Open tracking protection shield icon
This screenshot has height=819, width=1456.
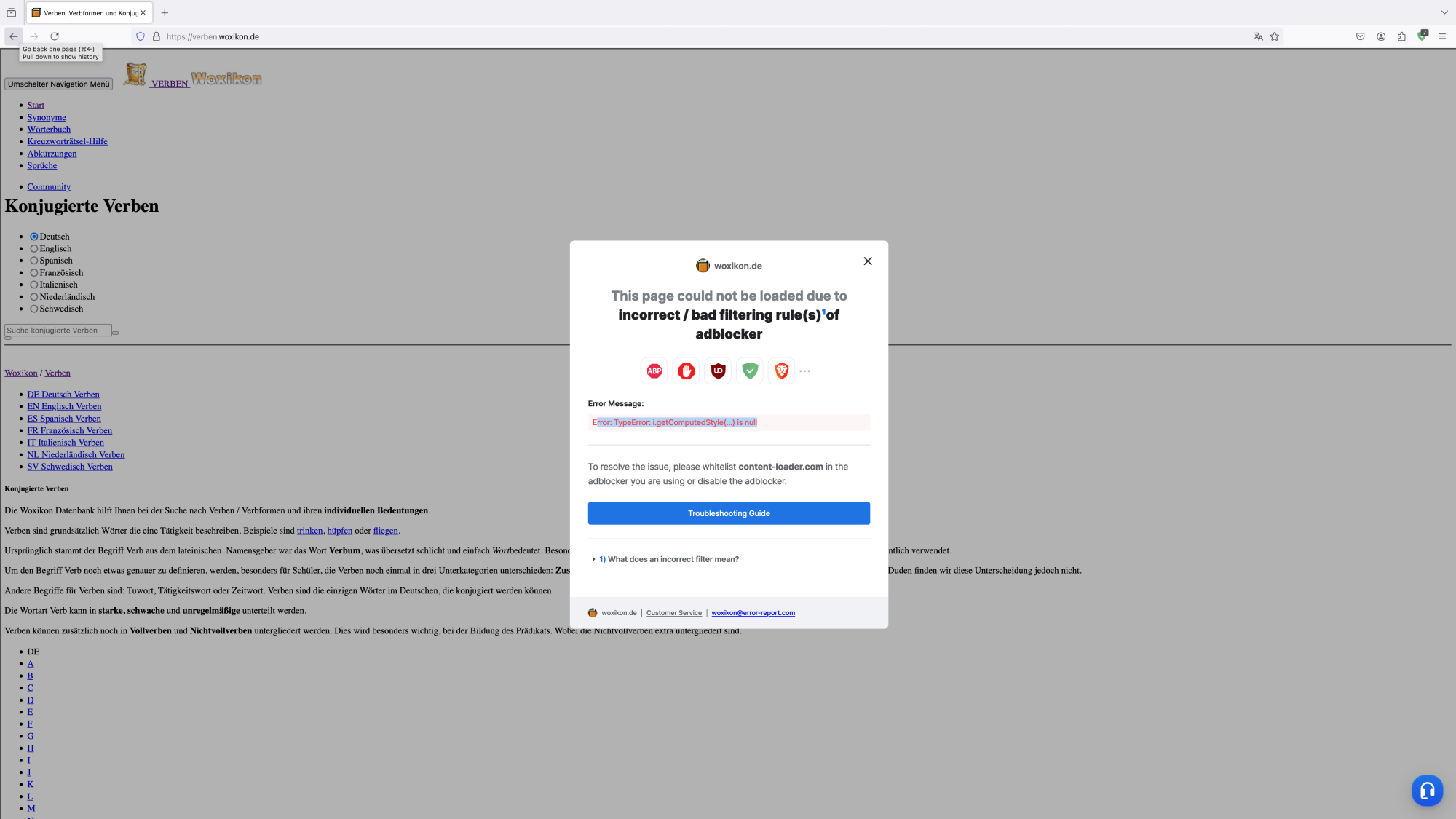[141, 36]
